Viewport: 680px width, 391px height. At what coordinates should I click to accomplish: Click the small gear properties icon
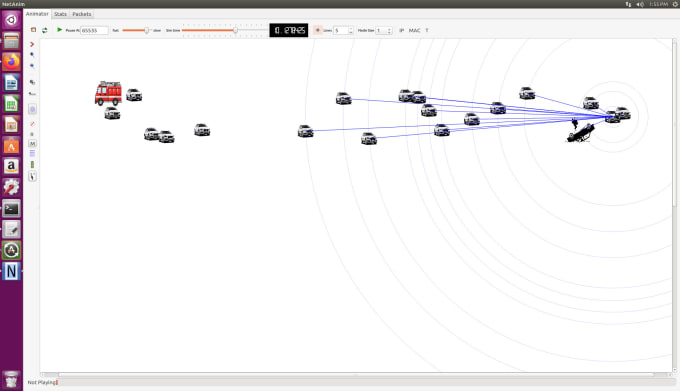point(32,134)
